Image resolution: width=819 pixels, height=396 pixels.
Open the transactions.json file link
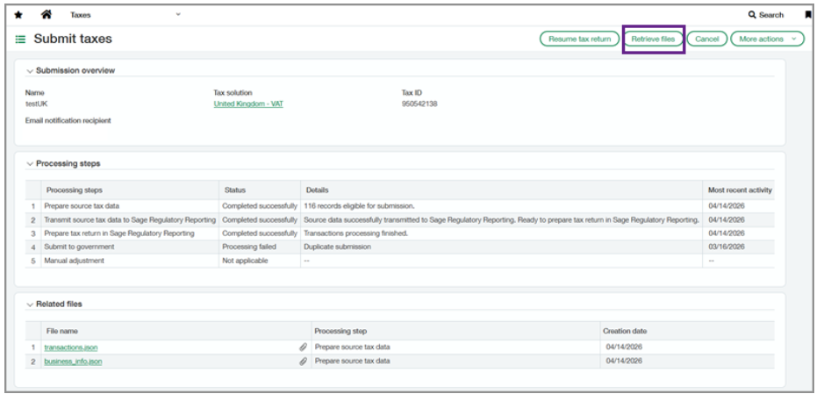pyautogui.click(x=71, y=347)
